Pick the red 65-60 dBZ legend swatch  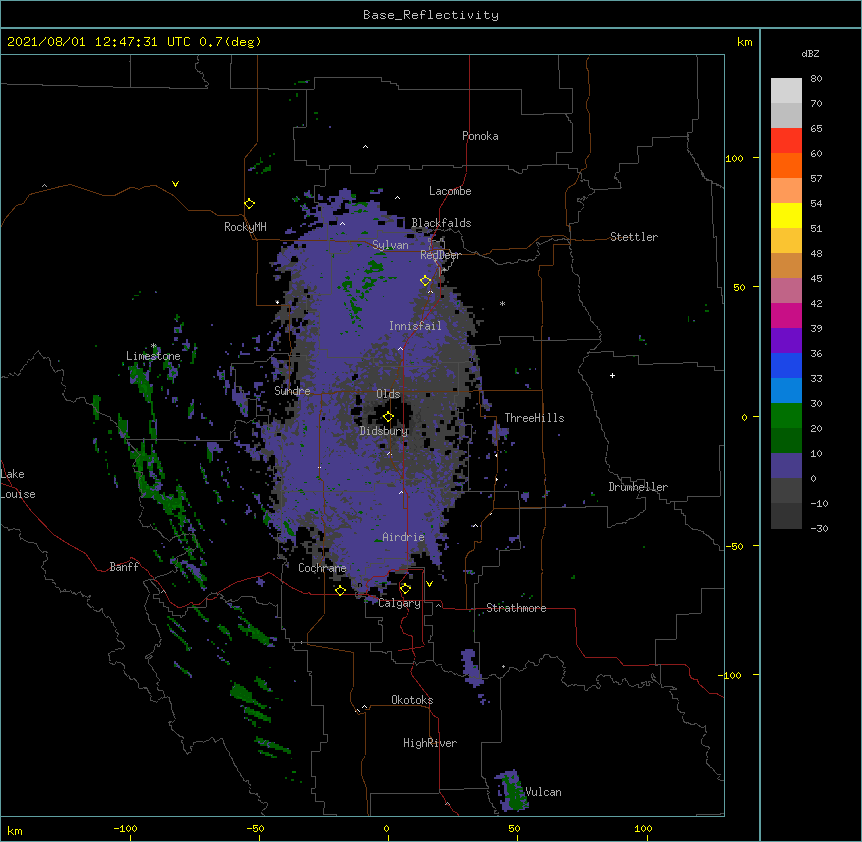click(x=786, y=140)
